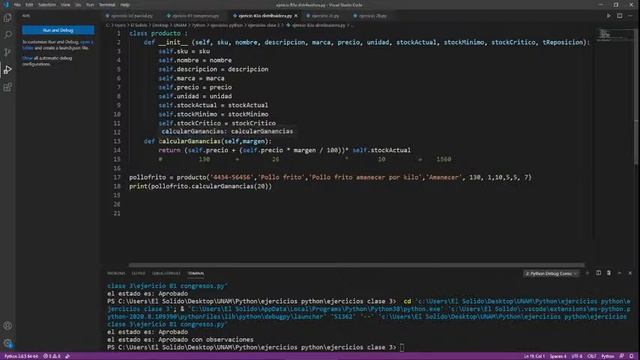This screenshot has height=360, width=640.
Task: Click line number 17 in the gutter
Action: tap(117, 177)
